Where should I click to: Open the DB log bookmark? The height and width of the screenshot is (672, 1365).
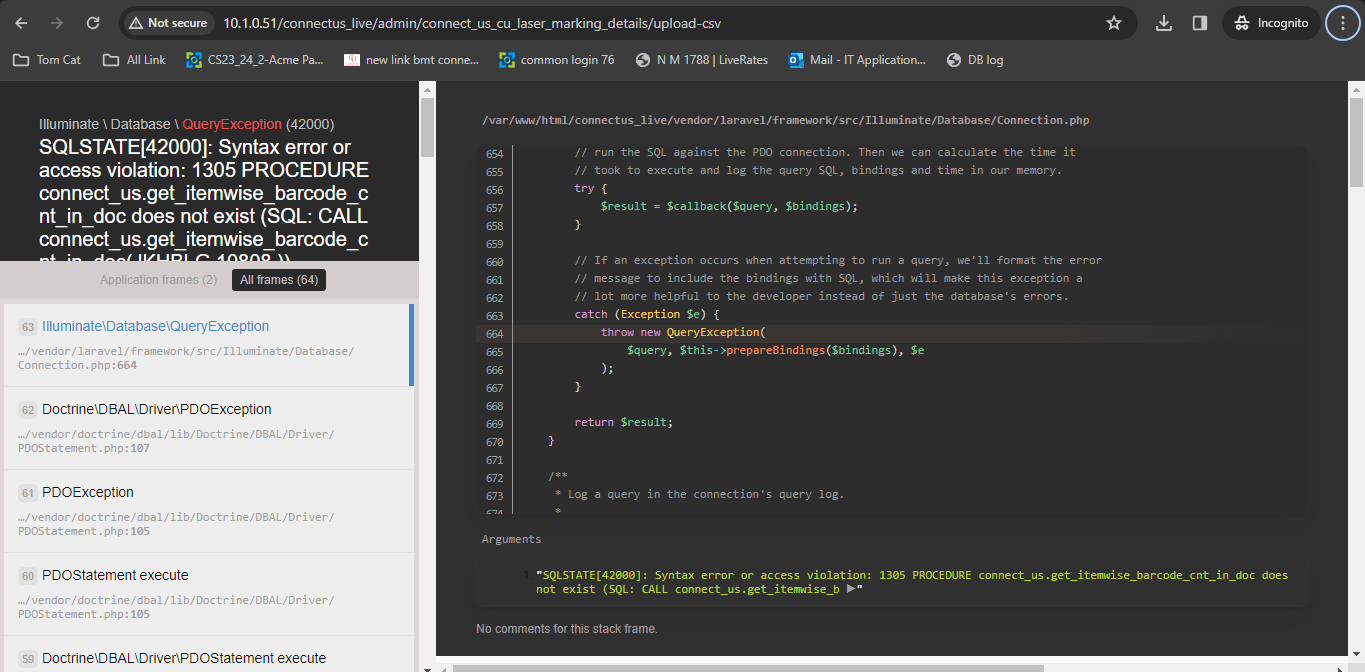[x=975, y=60]
